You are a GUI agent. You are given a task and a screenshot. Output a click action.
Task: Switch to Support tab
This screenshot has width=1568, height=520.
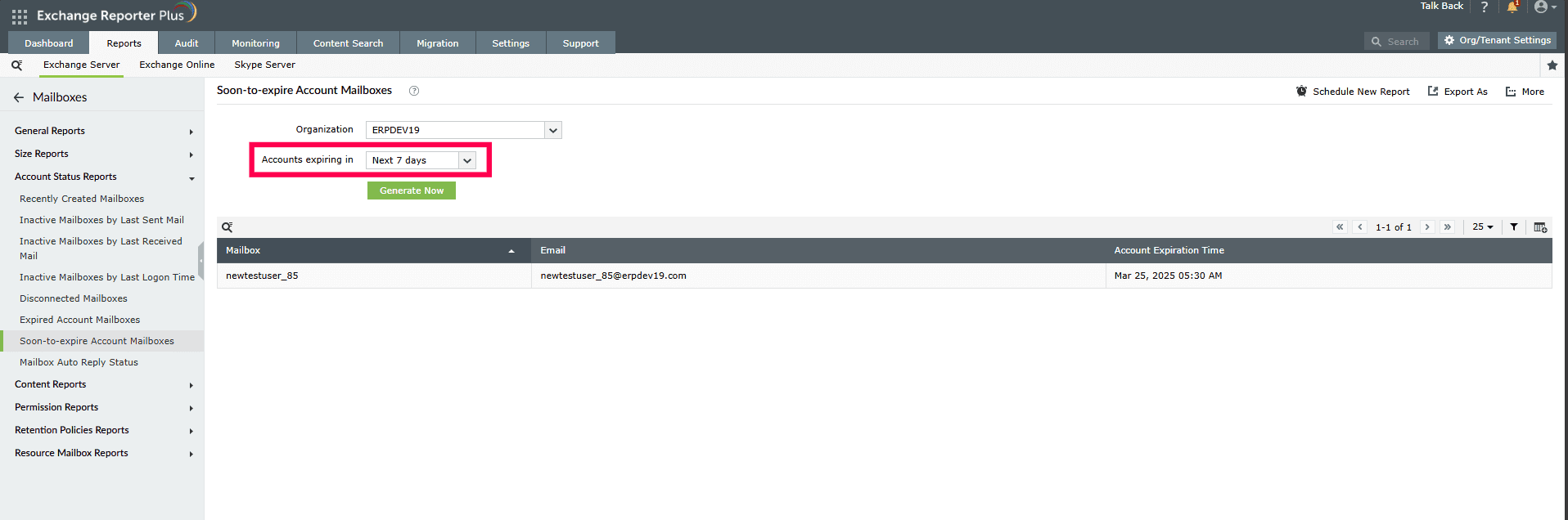[x=580, y=43]
